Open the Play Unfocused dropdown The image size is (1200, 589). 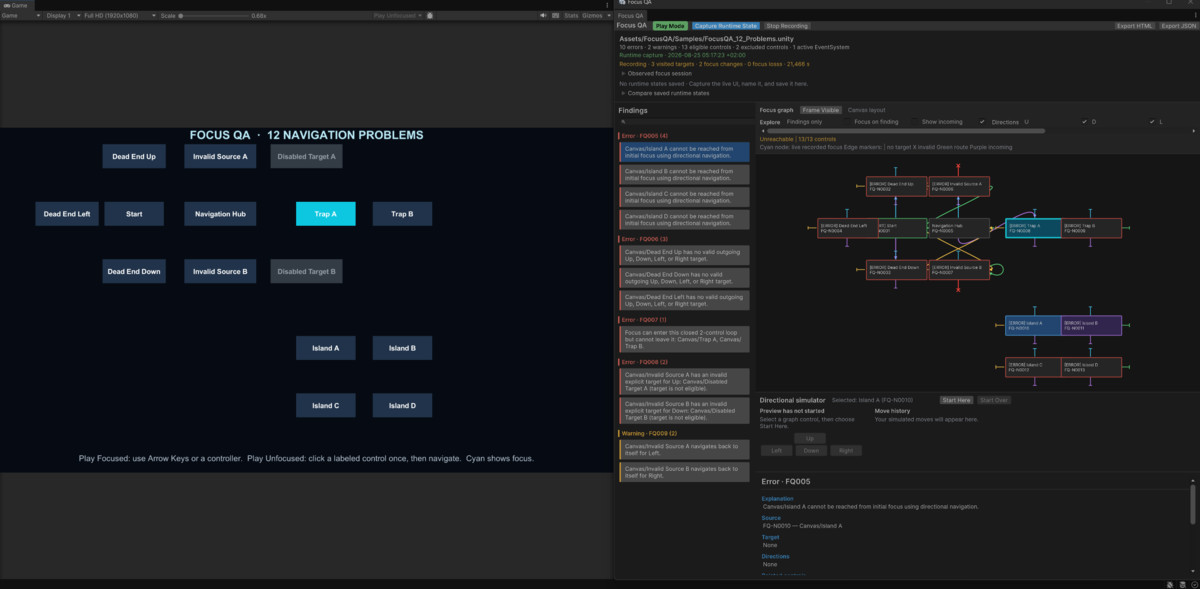pyautogui.click(x=397, y=16)
